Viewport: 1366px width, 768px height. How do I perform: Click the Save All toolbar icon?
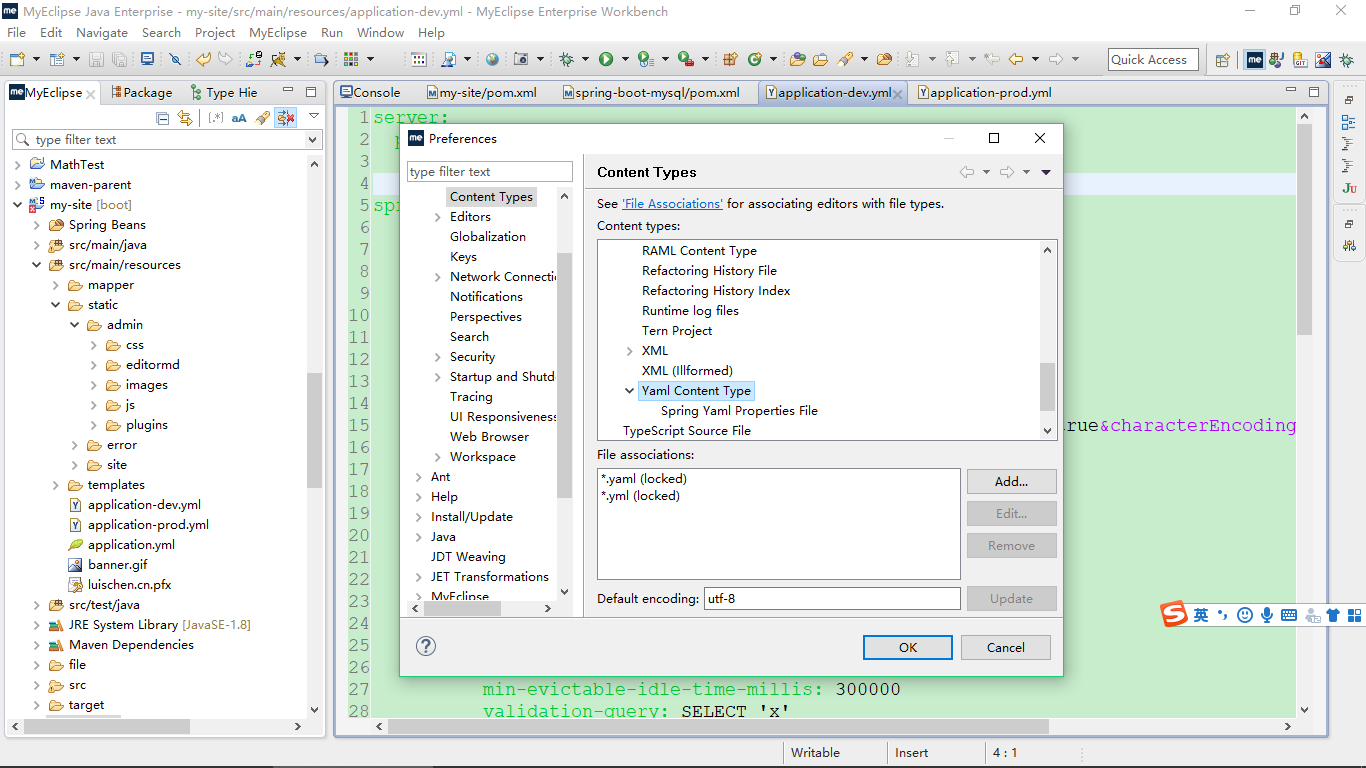click(119, 59)
